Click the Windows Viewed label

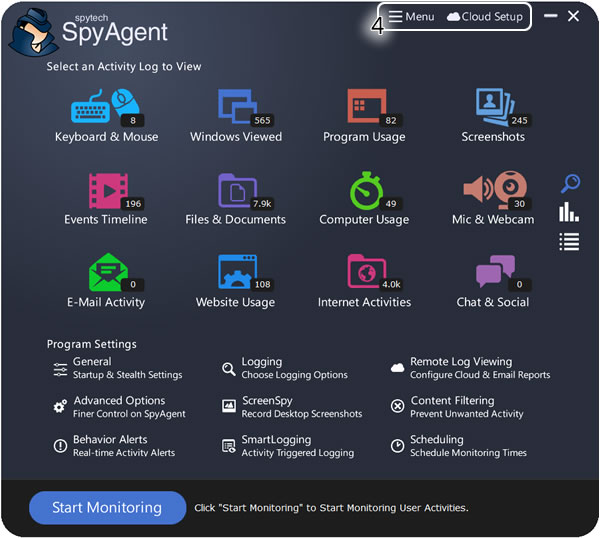coord(236,137)
